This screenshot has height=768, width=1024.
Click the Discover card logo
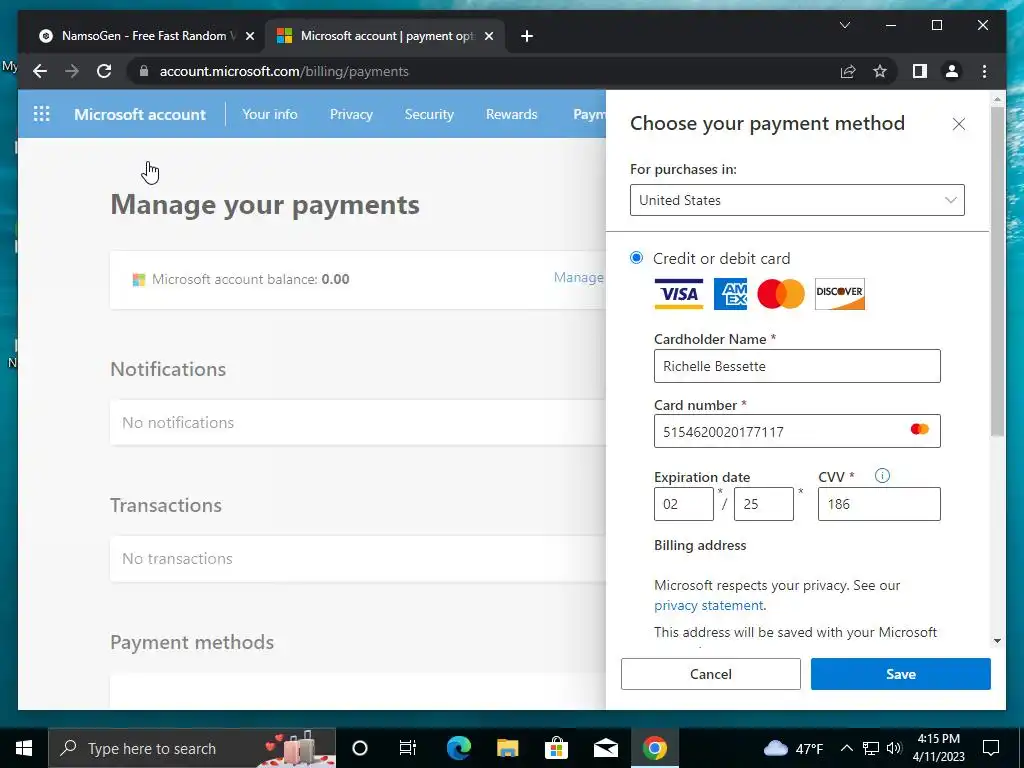[839, 294]
